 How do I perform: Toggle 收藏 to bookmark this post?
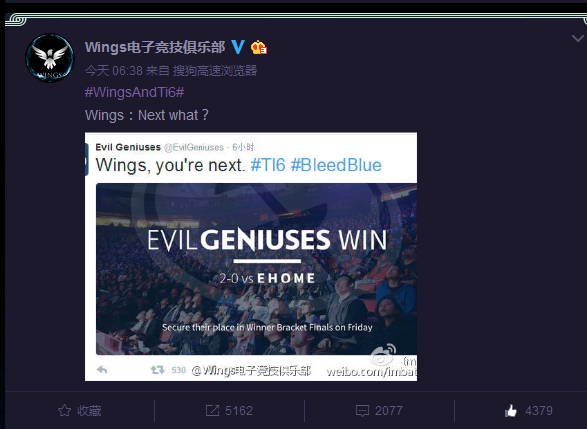89,411
